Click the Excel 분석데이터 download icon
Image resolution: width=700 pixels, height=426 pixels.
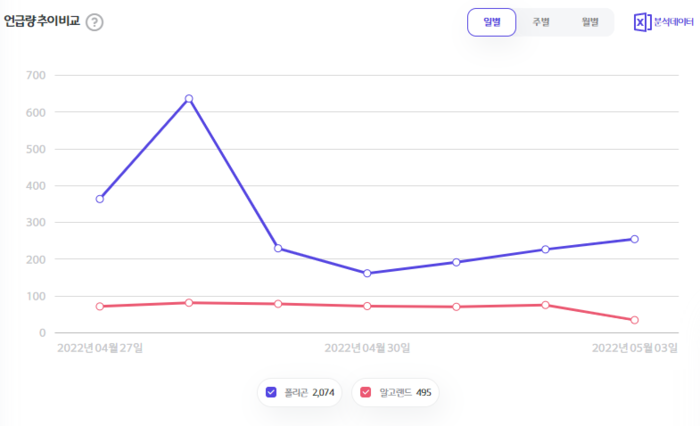[642, 22]
